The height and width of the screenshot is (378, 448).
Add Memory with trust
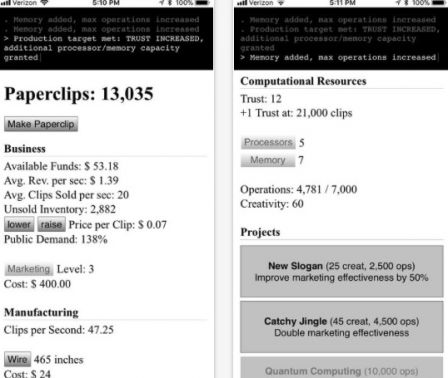pos(268,160)
